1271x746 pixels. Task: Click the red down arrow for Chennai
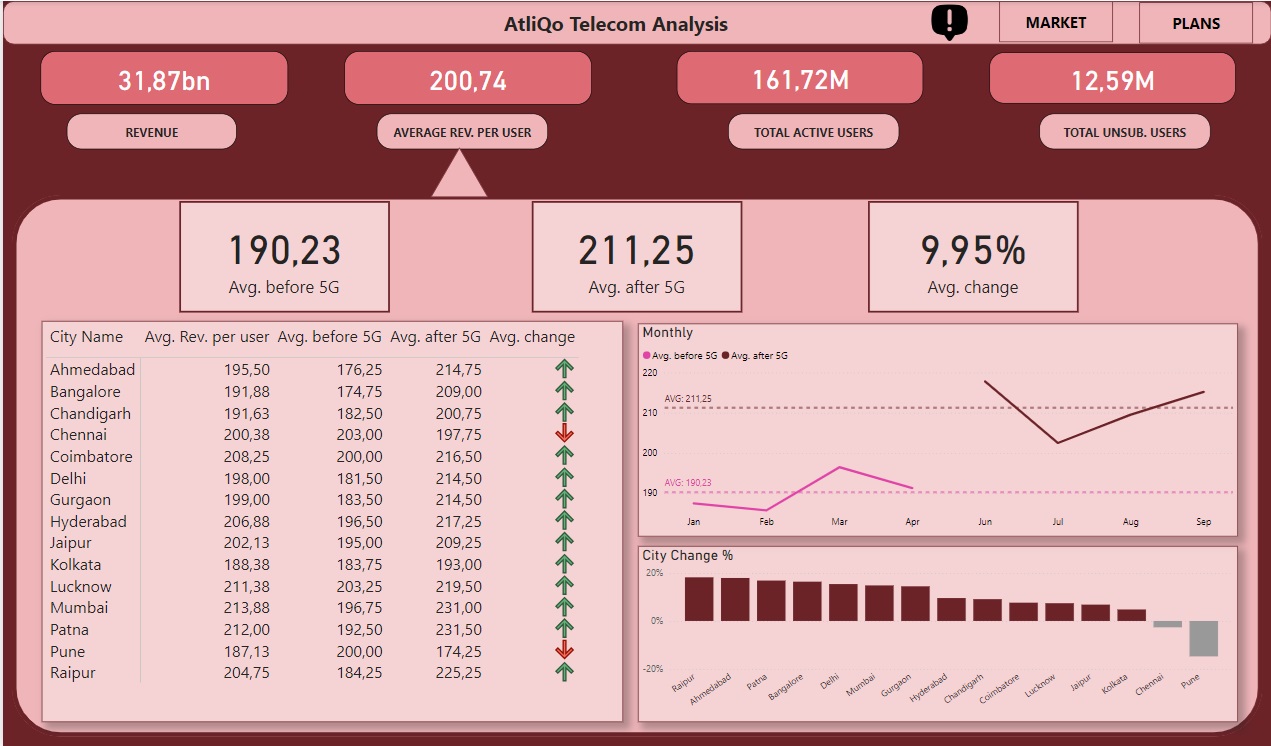click(x=564, y=434)
